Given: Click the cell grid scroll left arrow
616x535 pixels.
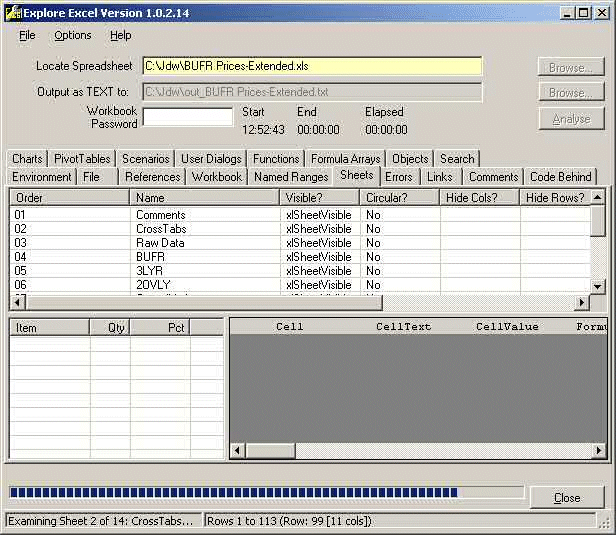Looking at the screenshot, I should pos(237,451).
